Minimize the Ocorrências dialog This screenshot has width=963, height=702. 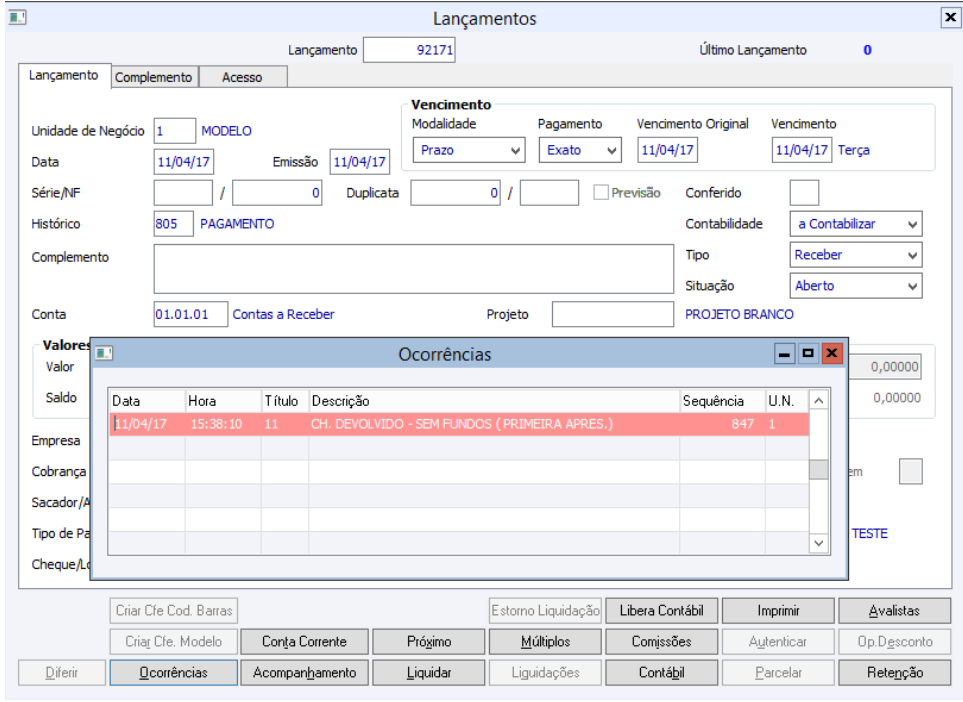coord(786,353)
